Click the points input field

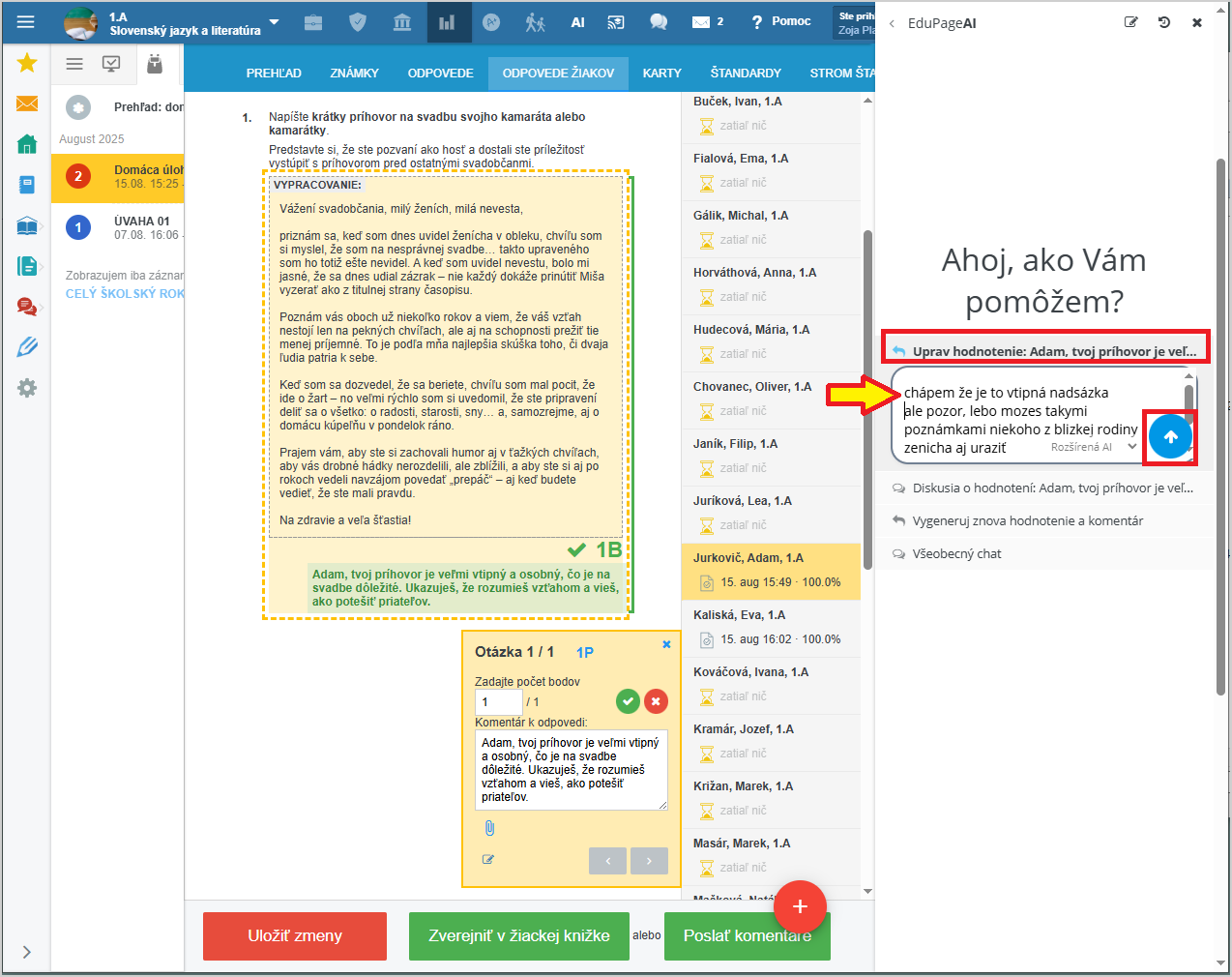(x=498, y=702)
